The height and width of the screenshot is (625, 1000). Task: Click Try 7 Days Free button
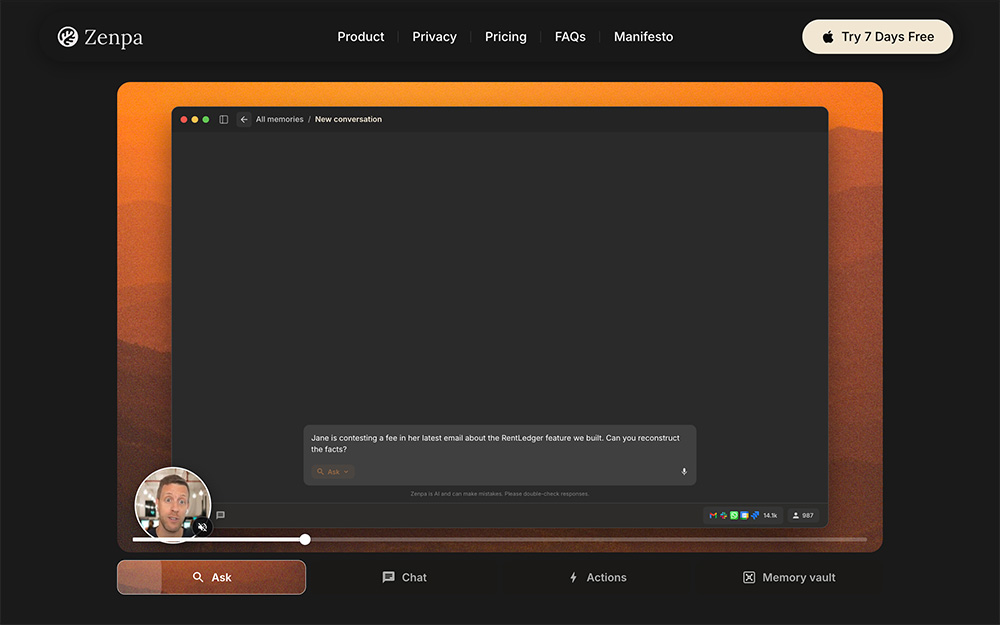878,37
